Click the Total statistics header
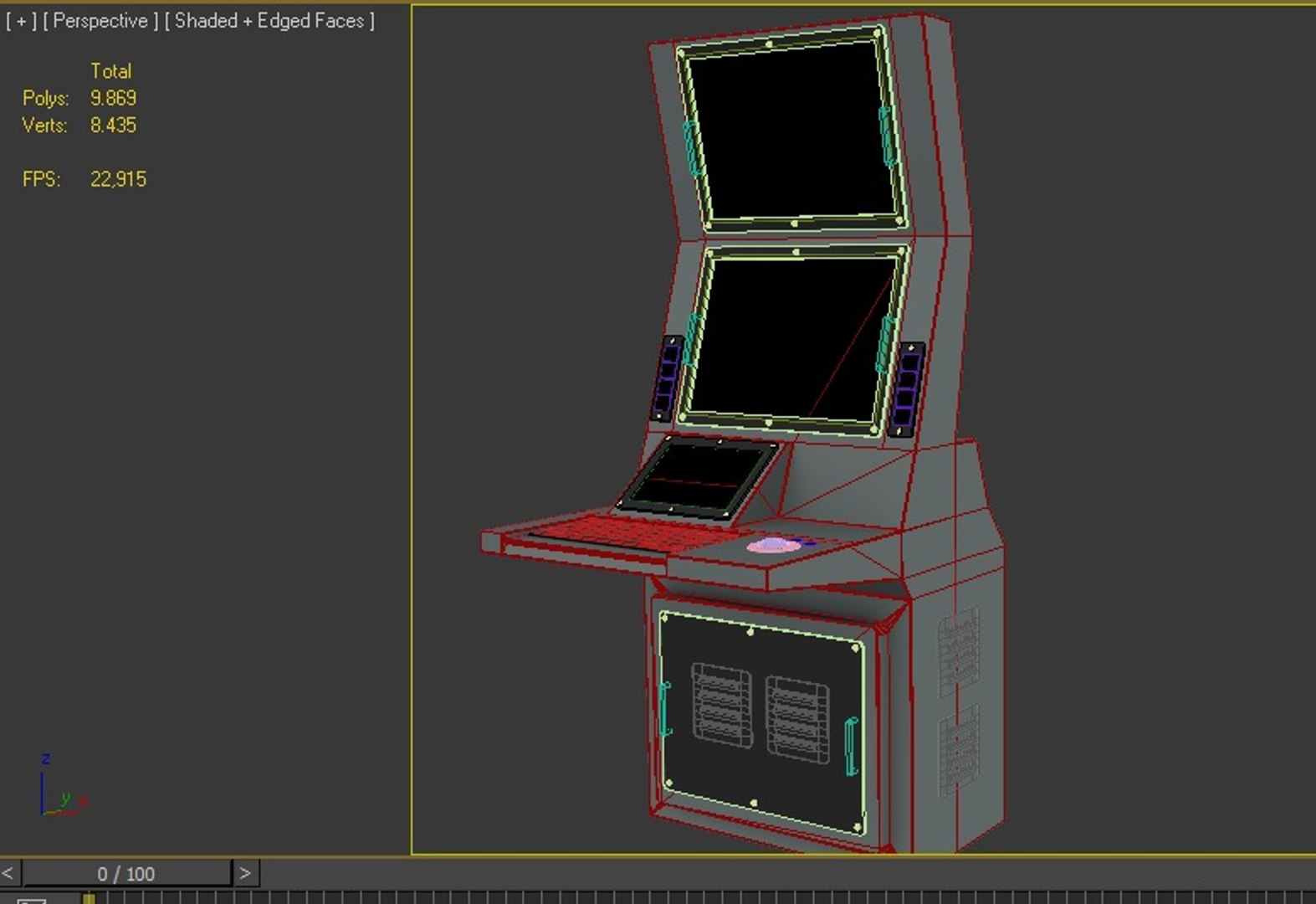Screen dimensions: 1316x904 click(x=110, y=71)
